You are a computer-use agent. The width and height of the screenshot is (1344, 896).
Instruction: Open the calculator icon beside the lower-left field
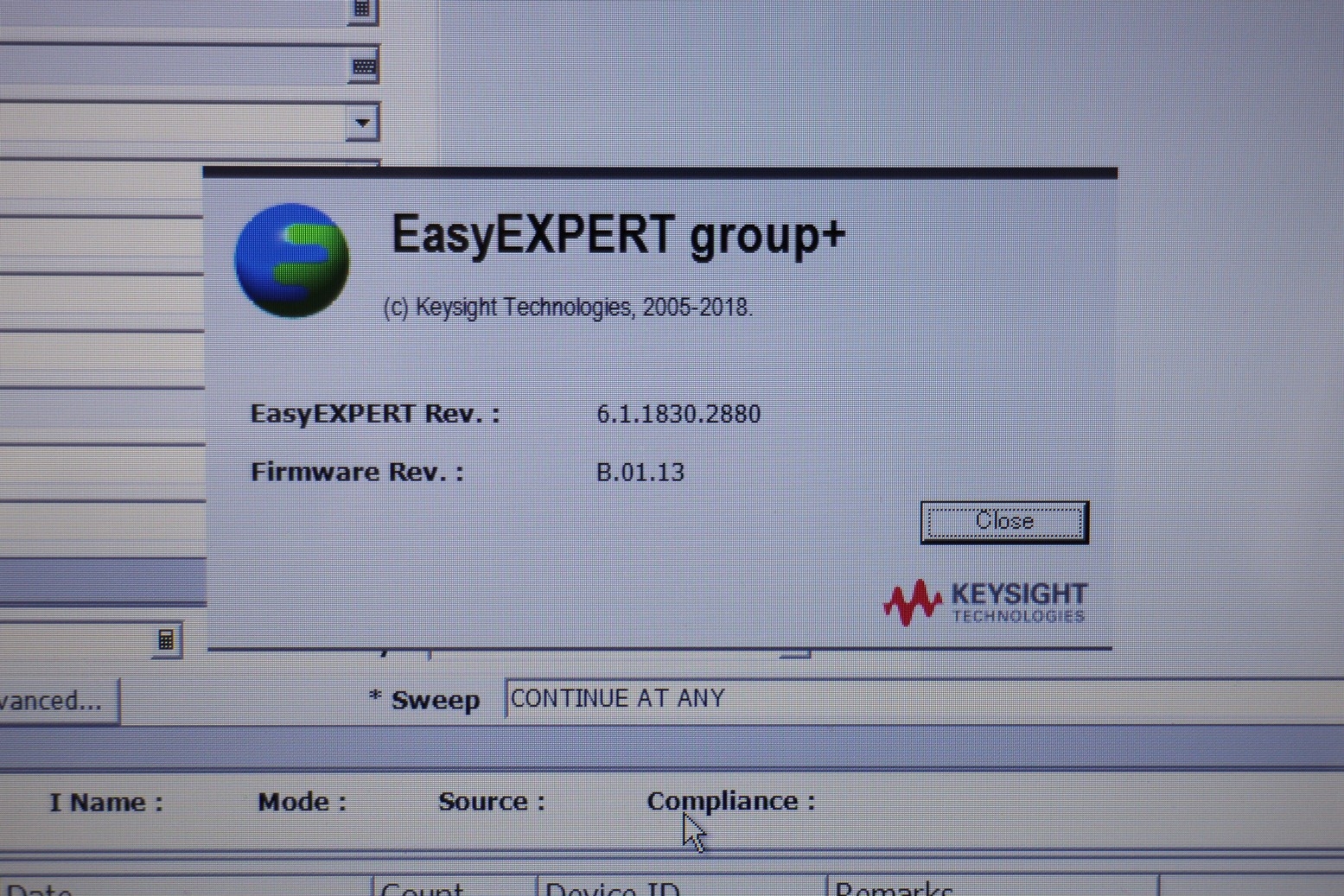[166, 640]
